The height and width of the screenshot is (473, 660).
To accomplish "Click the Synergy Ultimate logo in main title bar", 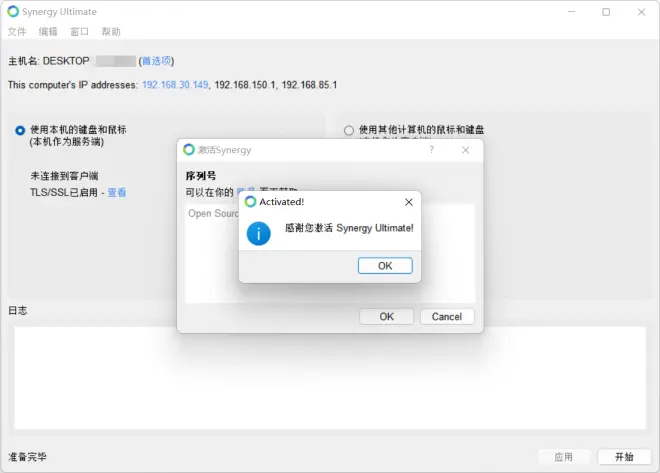I will [x=13, y=11].
